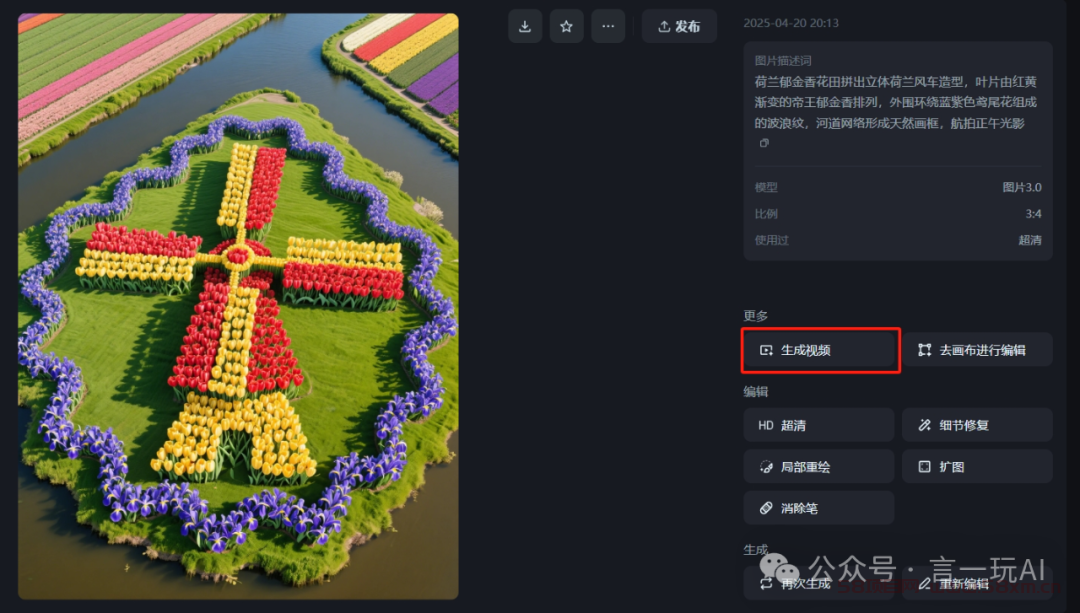The width and height of the screenshot is (1080, 613).
Task: Choose the 局部重绘 inpaint option
Action: tap(819, 466)
